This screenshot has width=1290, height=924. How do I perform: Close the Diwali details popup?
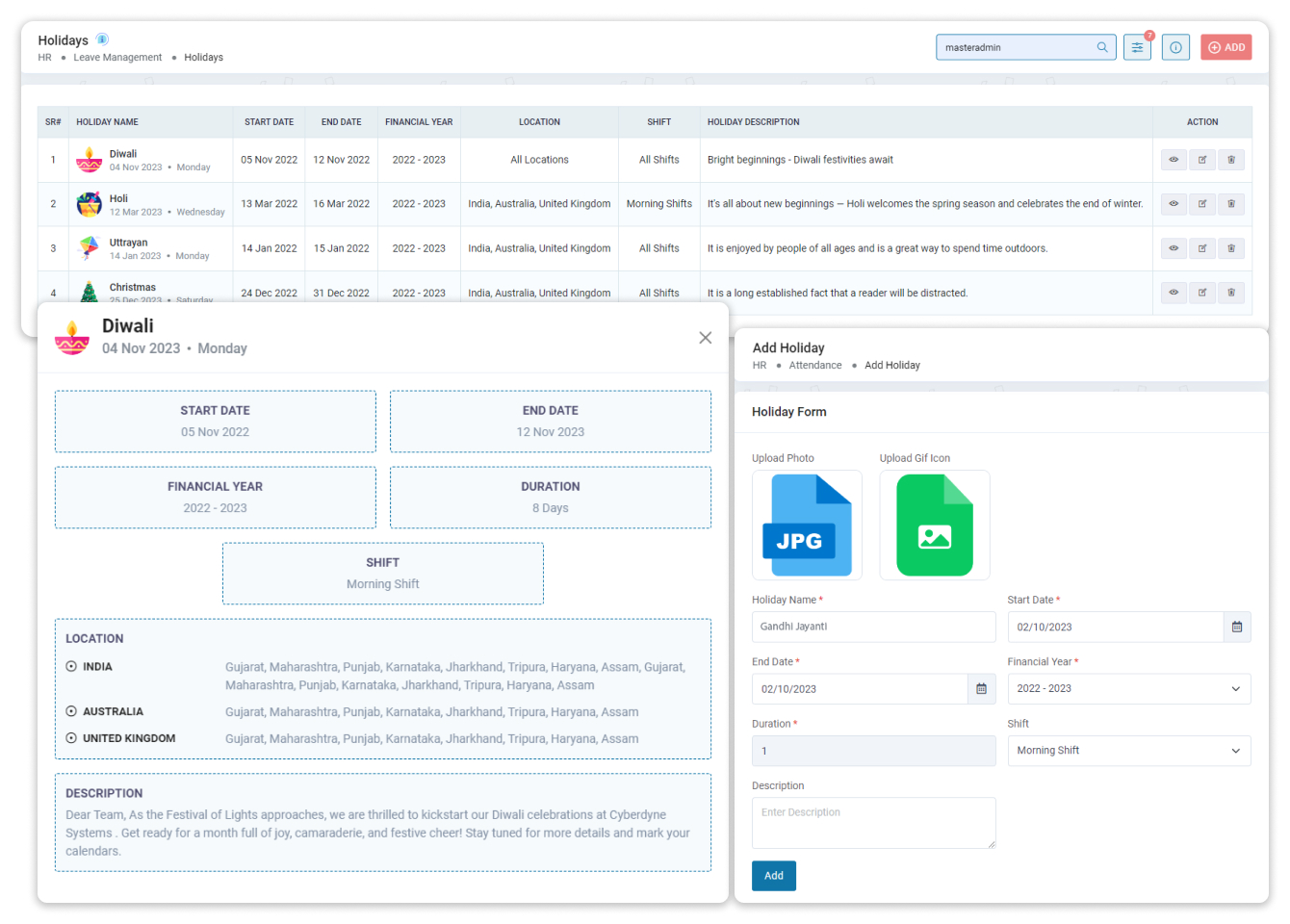coord(705,338)
